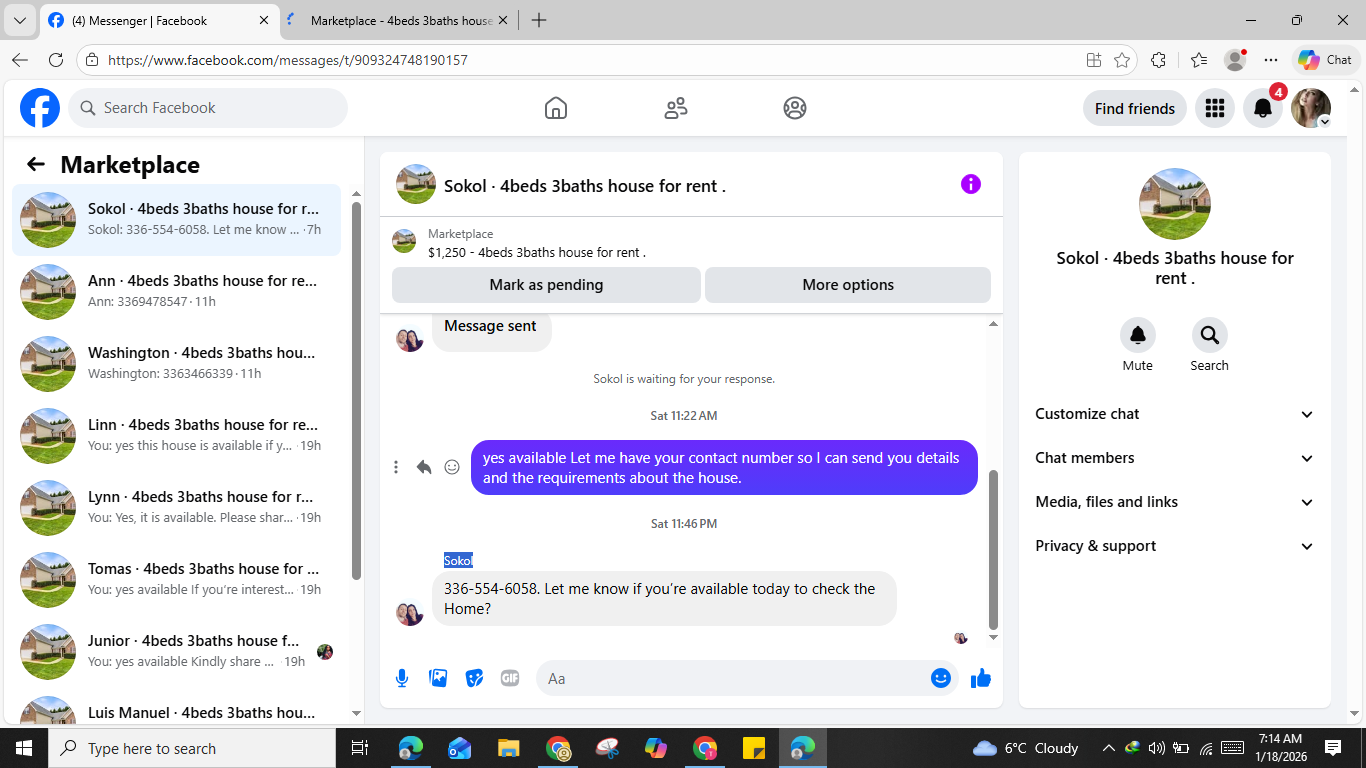This screenshot has height=768, width=1366.
Task: Open Luis Manuel conversation in the list
Action: (176, 708)
